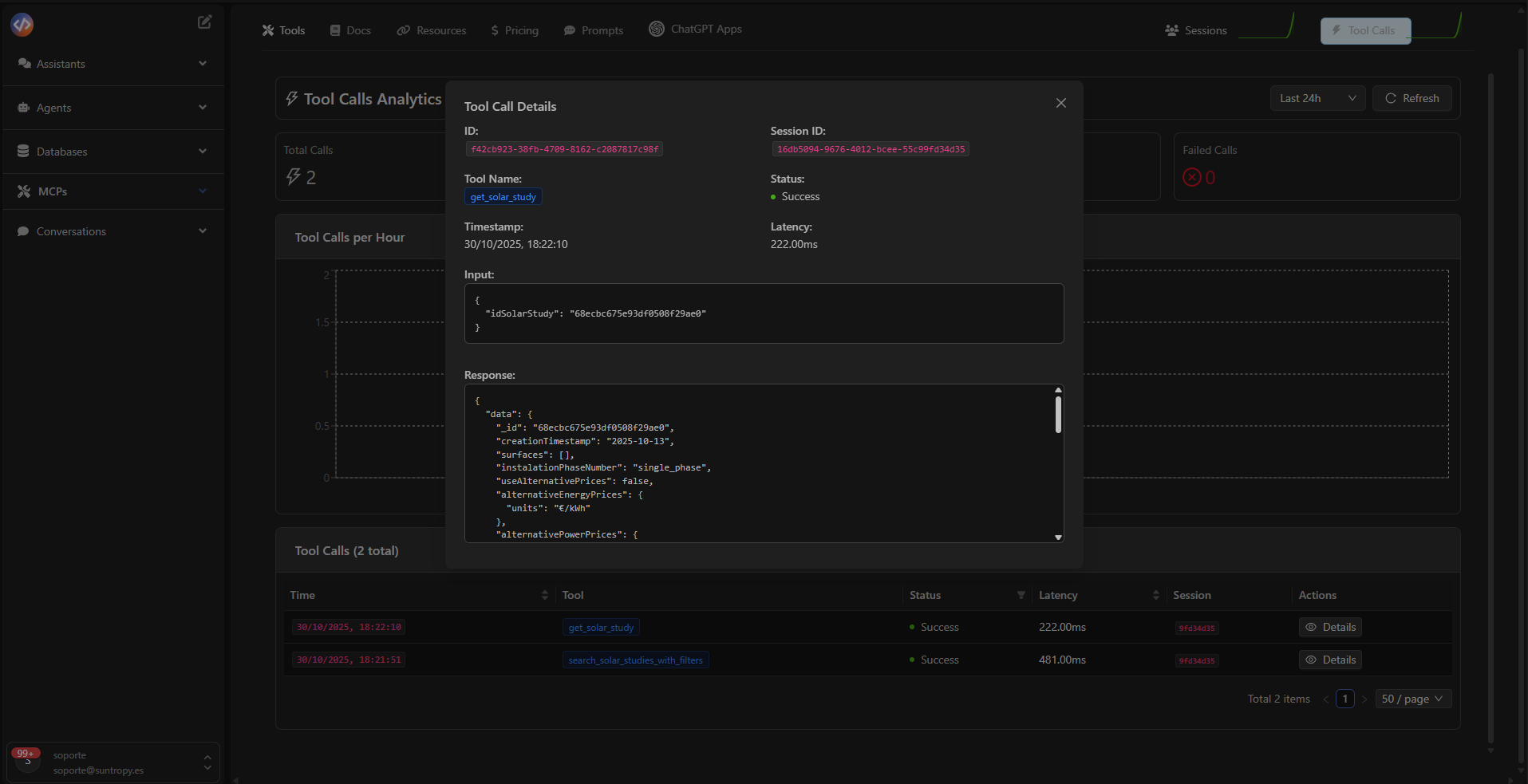The image size is (1528, 784).
Task: Switch to the Docs tab
Action: coord(350,30)
